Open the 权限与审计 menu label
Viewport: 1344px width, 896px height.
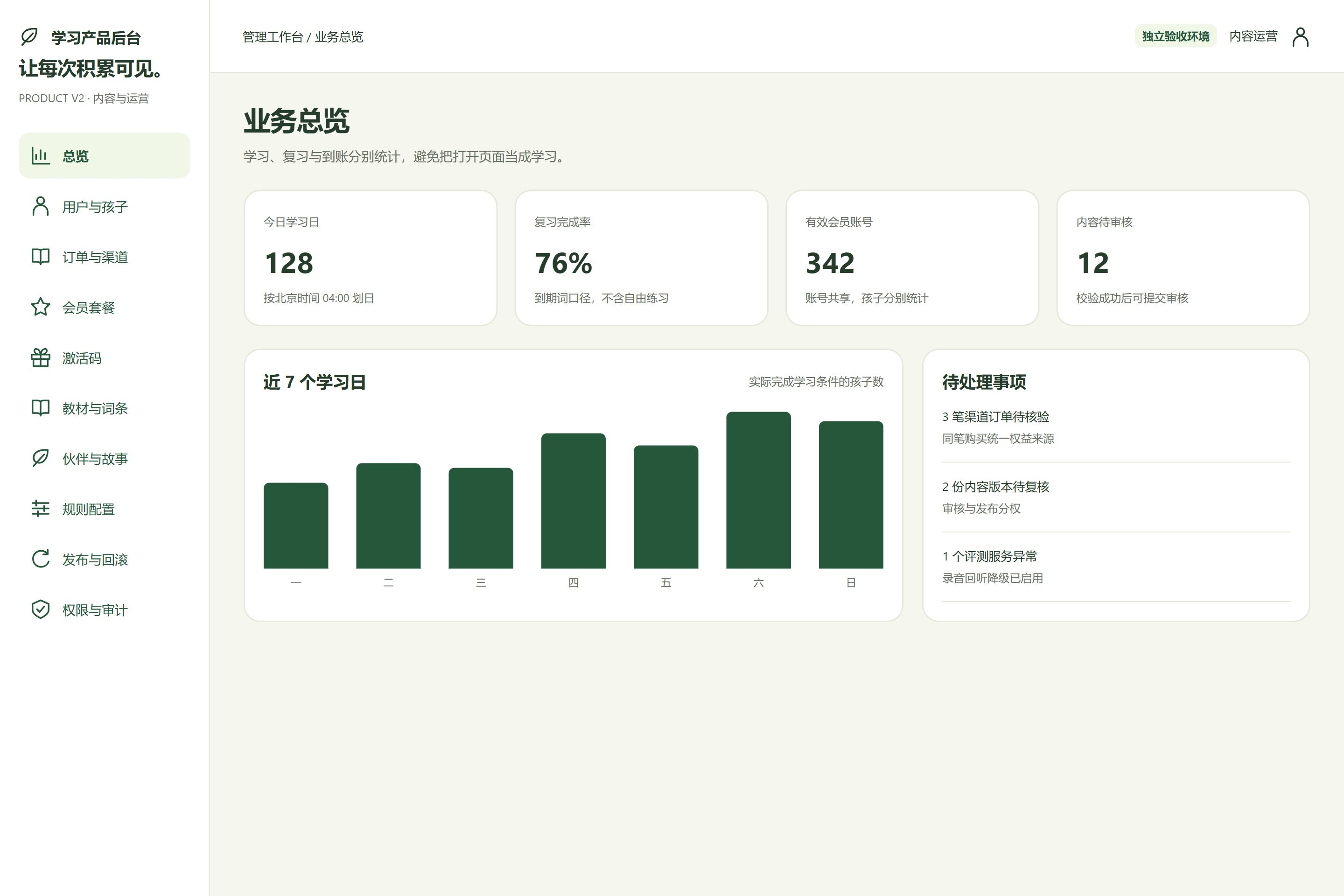pyautogui.click(x=95, y=610)
